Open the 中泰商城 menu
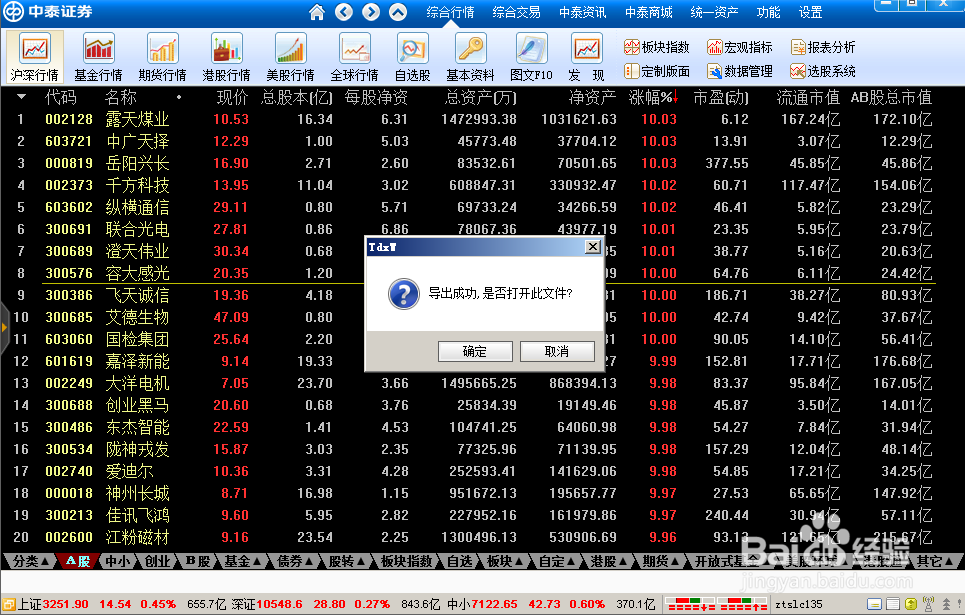The image size is (965, 615). (649, 12)
